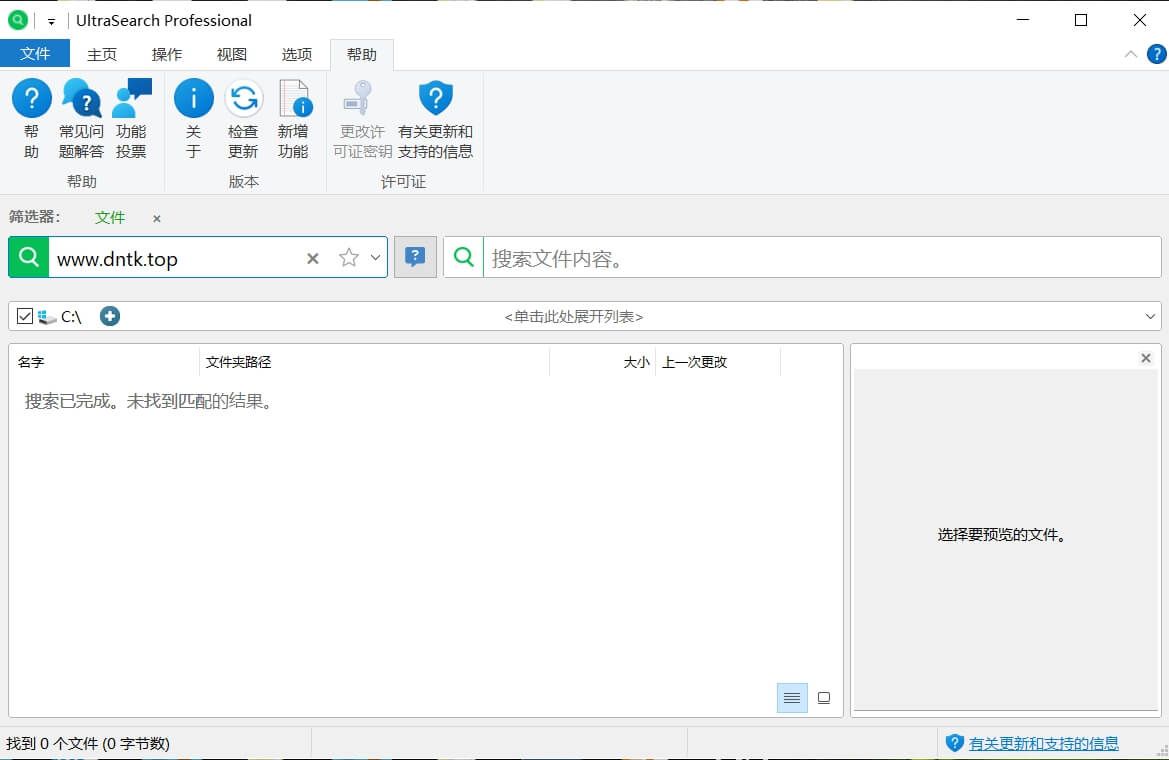Open 常见问题解答 FAQ icon

(81, 98)
